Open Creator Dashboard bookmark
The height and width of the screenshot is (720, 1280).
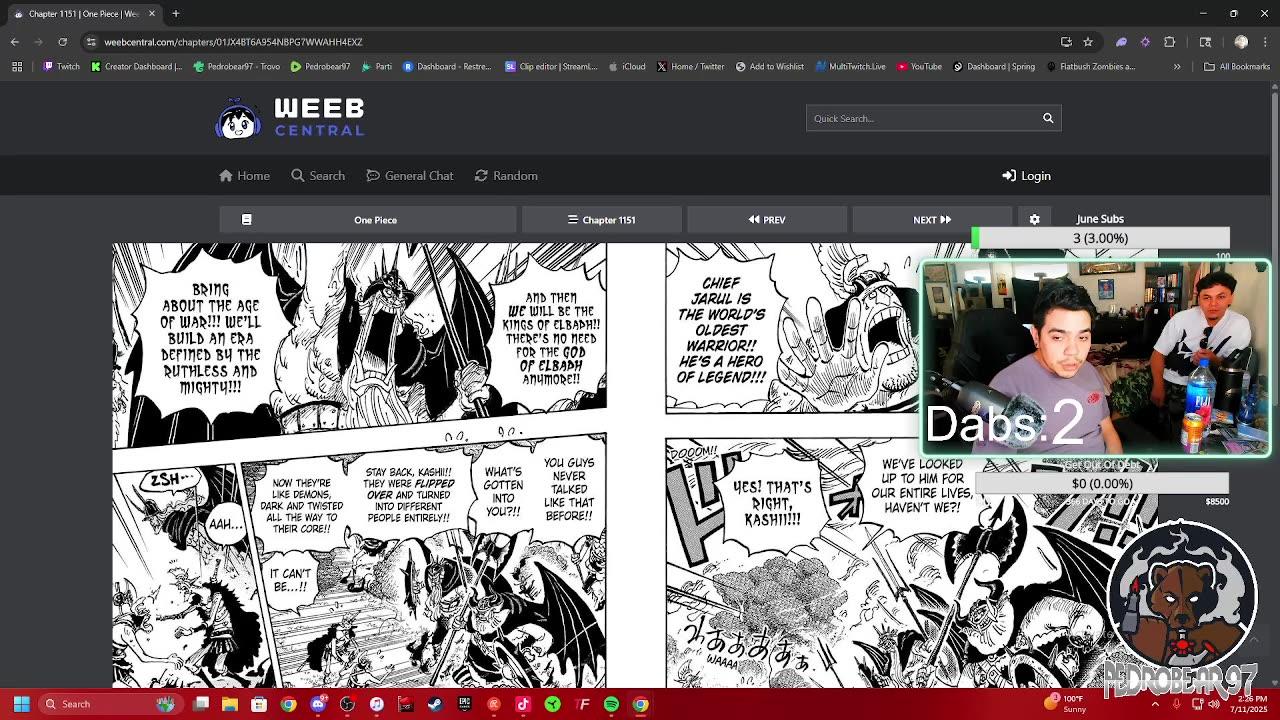pyautogui.click(x=136, y=67)
